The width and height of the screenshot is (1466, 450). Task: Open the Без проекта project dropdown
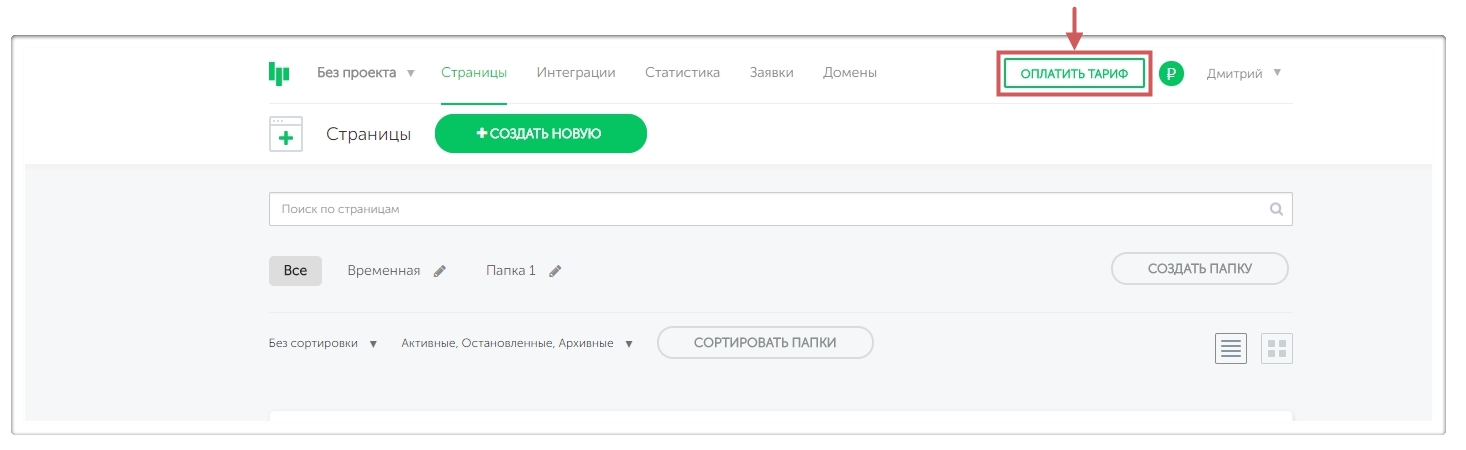pos(366,73)
